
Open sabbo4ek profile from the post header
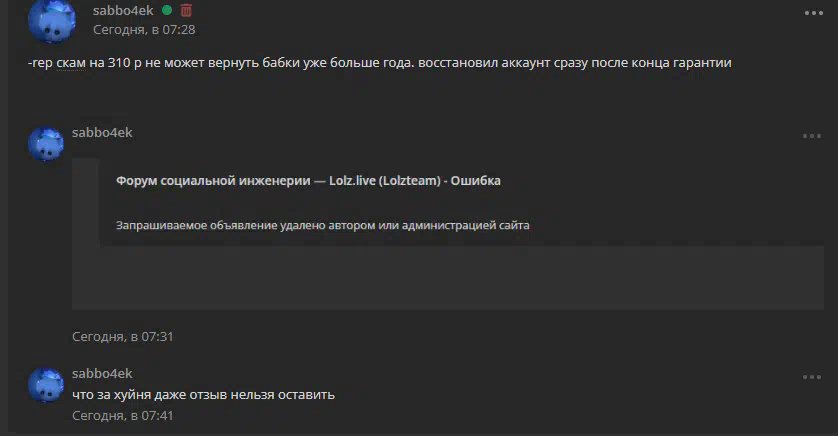click(123, 10)
